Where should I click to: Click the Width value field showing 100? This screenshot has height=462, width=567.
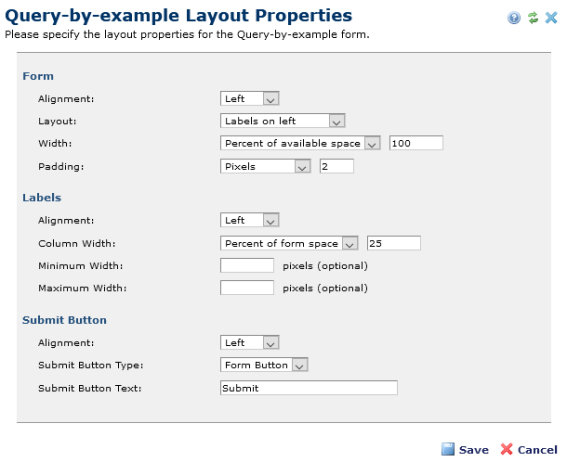point(416,143)
